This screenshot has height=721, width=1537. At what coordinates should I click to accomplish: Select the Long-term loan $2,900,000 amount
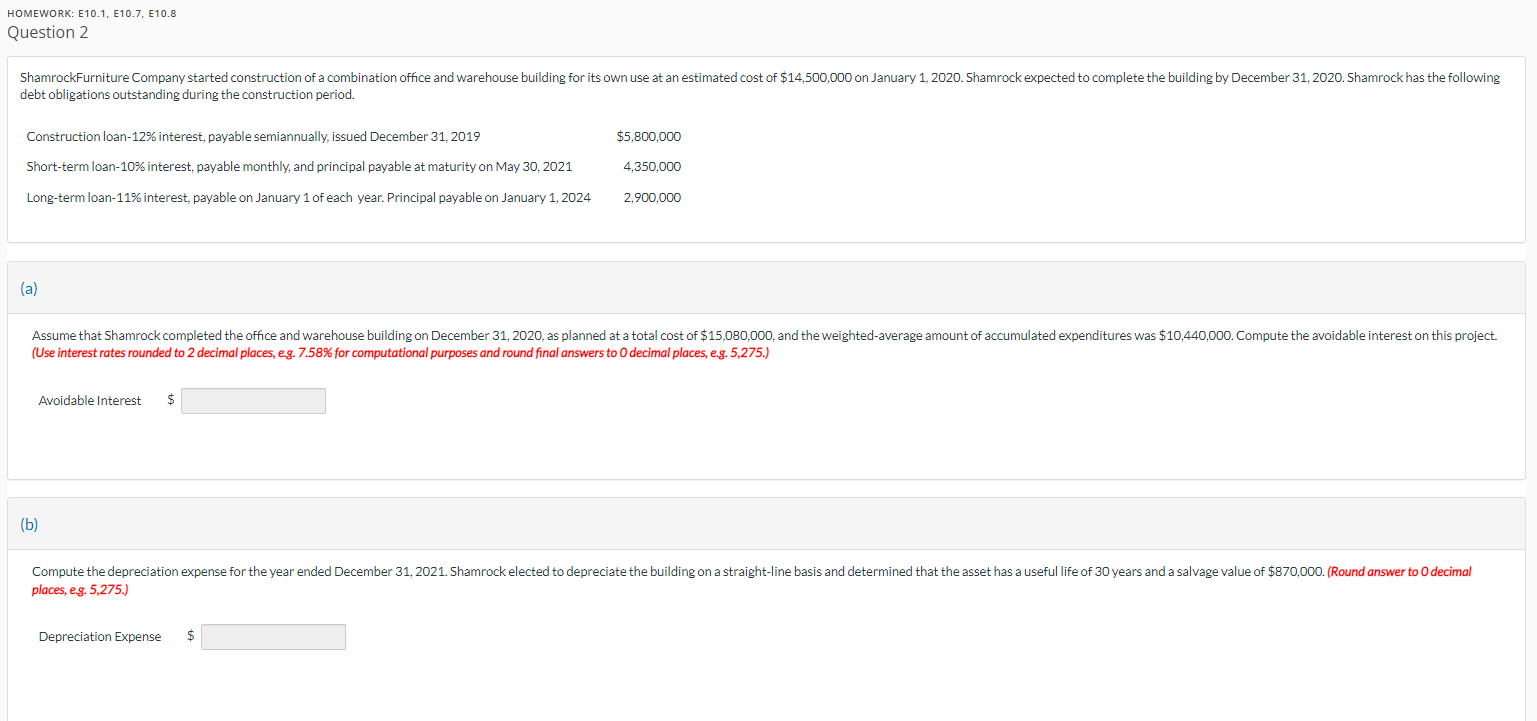coord(652,197)
